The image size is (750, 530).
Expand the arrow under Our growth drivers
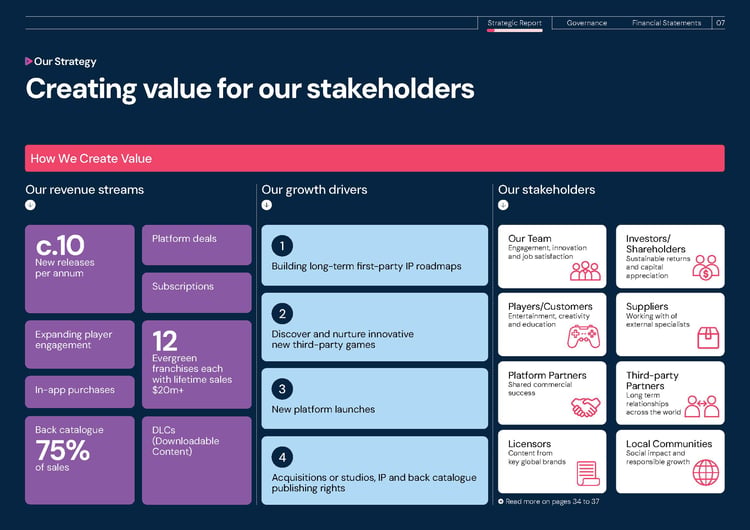[x=267, y=205]
